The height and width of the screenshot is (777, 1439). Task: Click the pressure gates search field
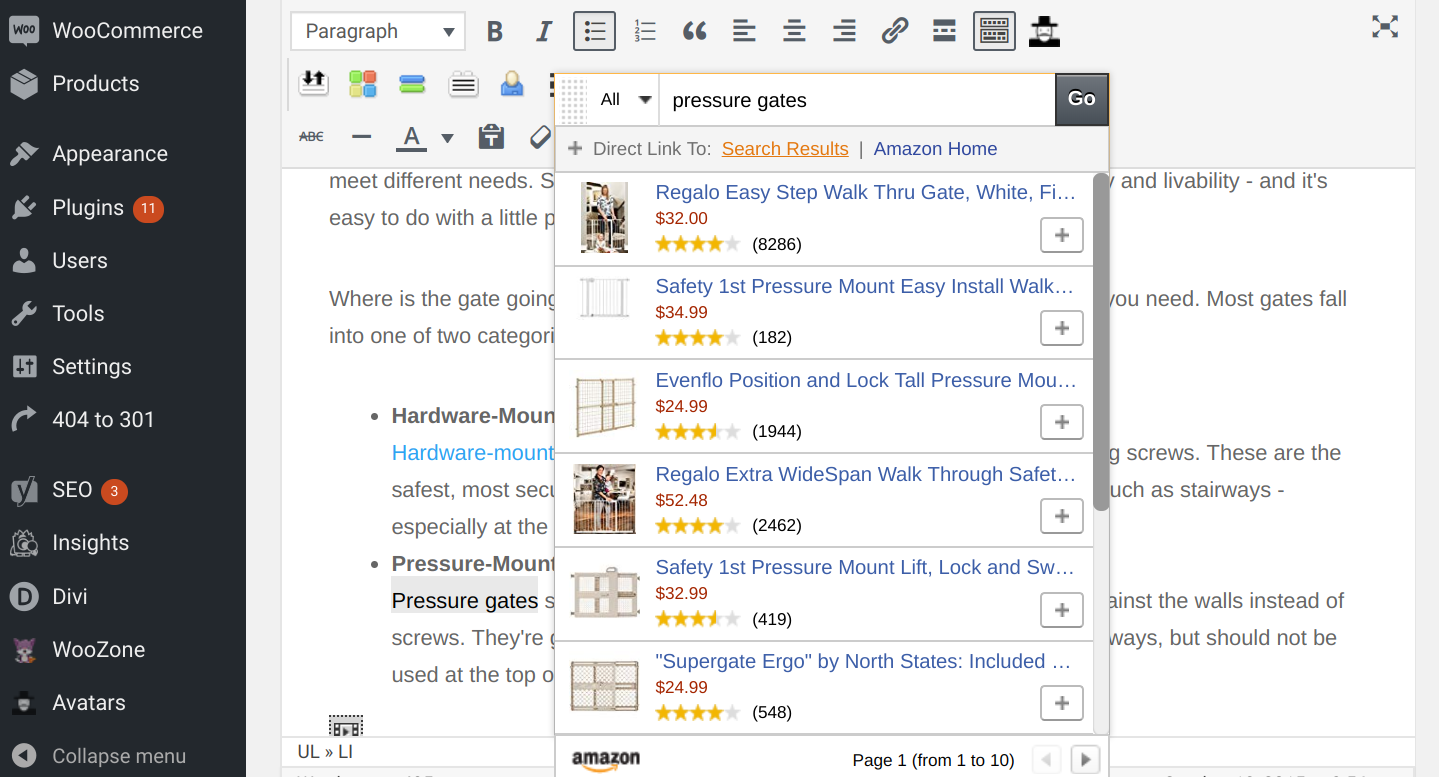(857, 100)
